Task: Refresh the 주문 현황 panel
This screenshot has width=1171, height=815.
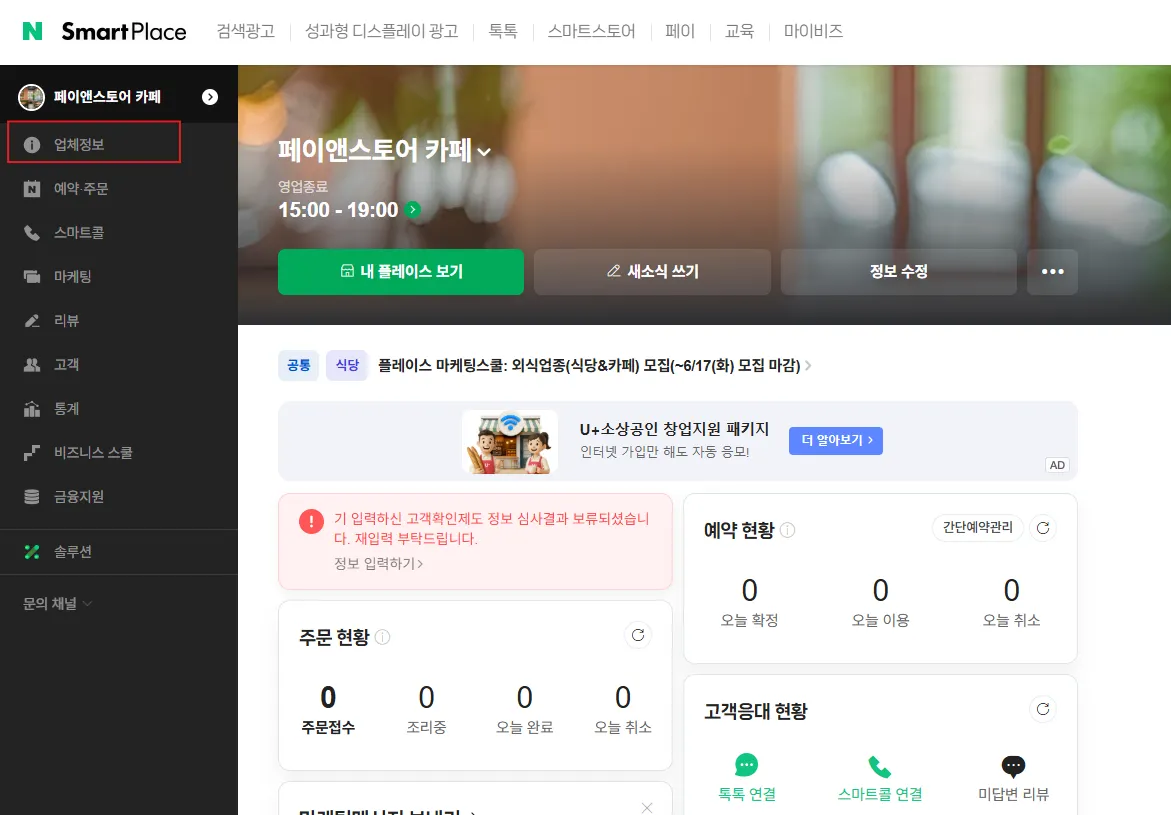Action: (x=638, y=635)
